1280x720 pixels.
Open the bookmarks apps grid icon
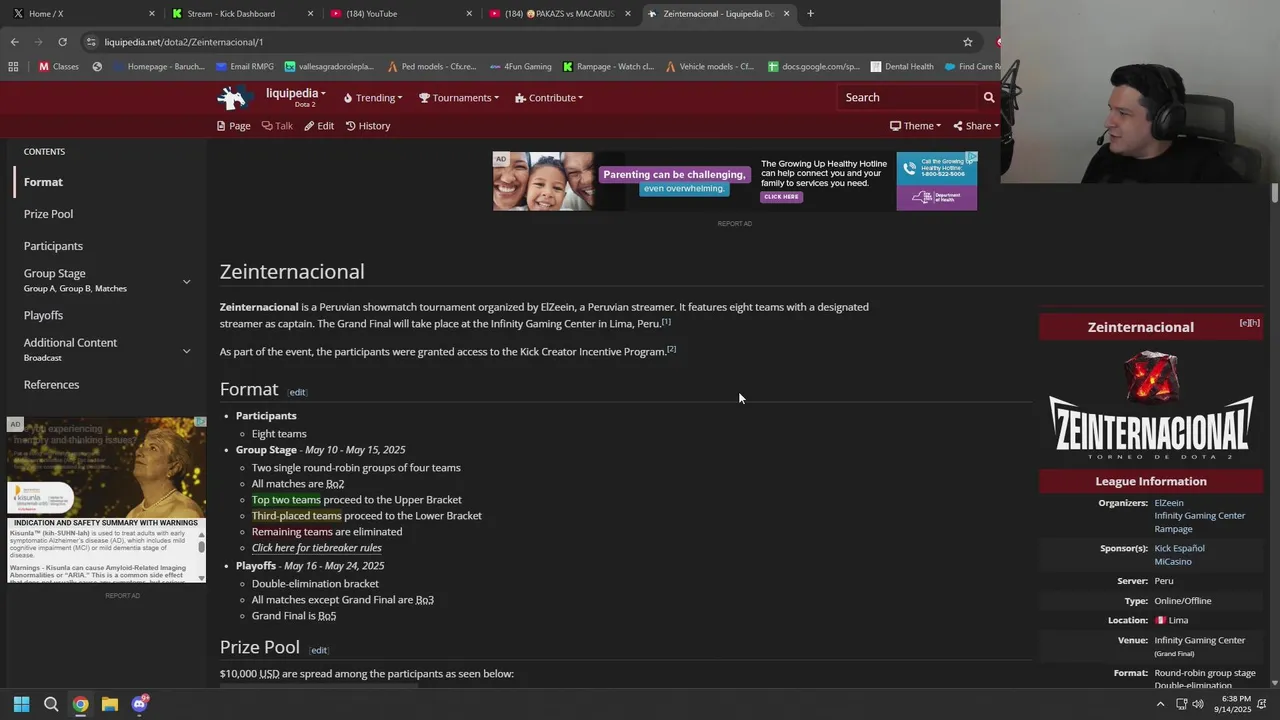pos(13,67)
